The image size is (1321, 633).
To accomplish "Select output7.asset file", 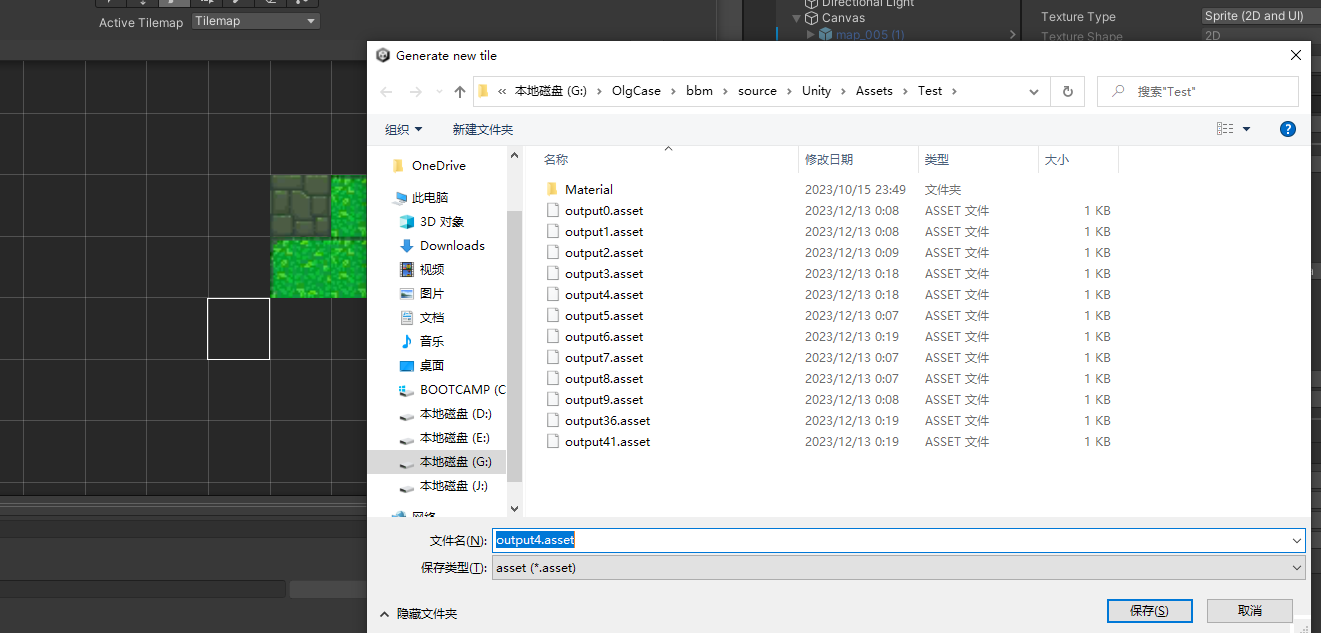I will point(603,357).
